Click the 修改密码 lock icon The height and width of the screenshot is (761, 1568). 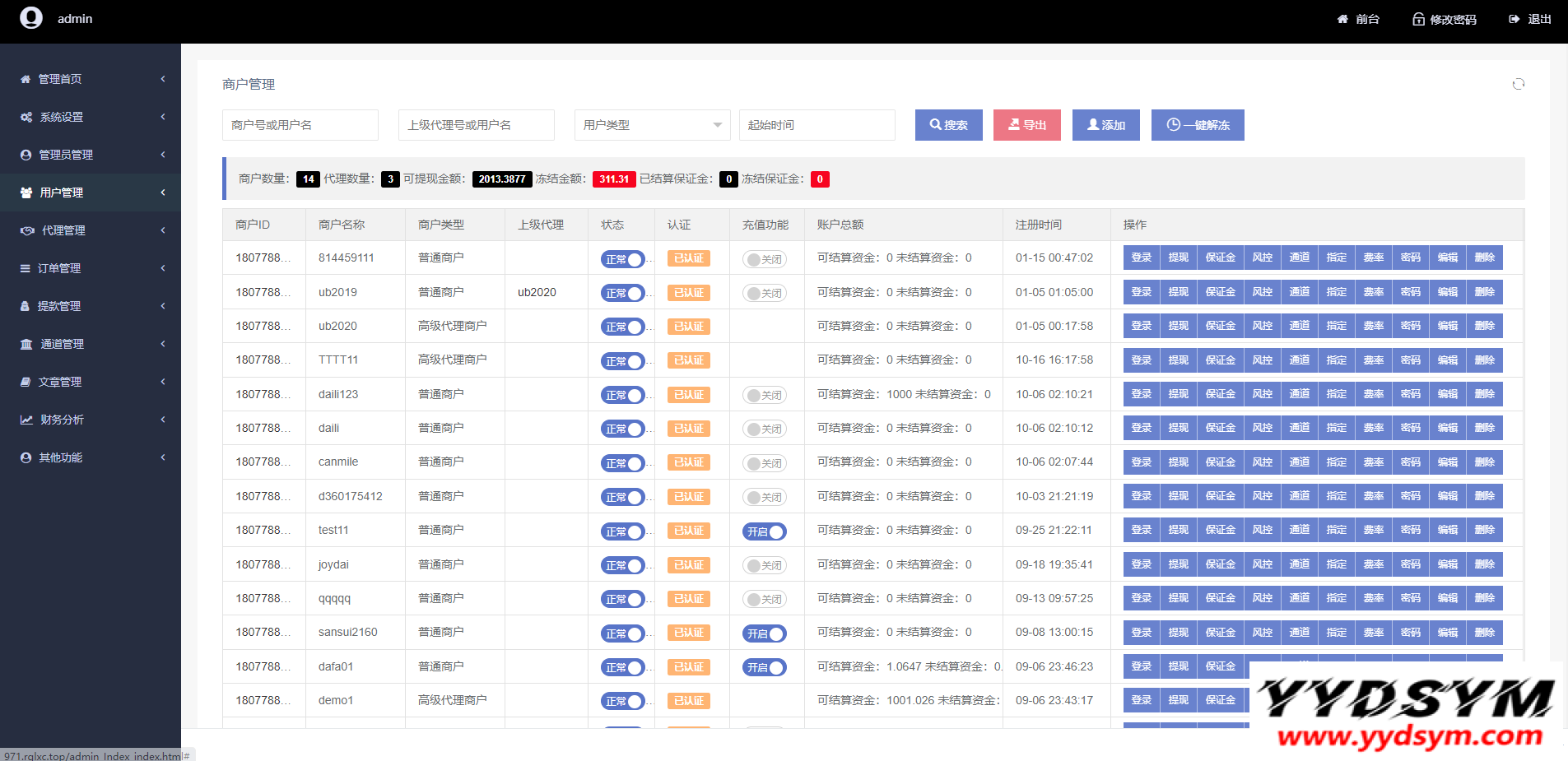coord(1418,19)
